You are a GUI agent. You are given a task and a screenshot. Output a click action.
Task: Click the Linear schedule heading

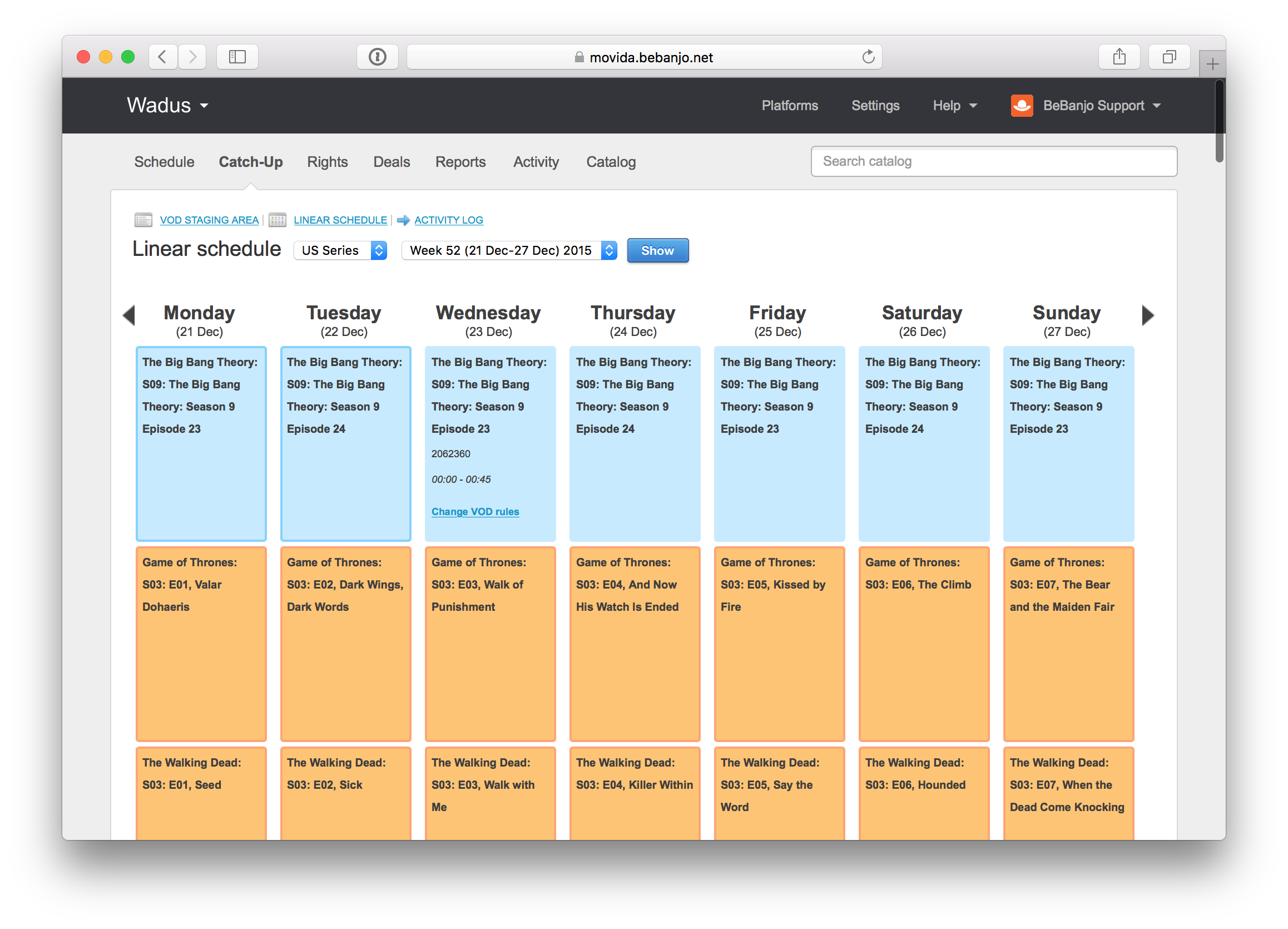[207, 249]
